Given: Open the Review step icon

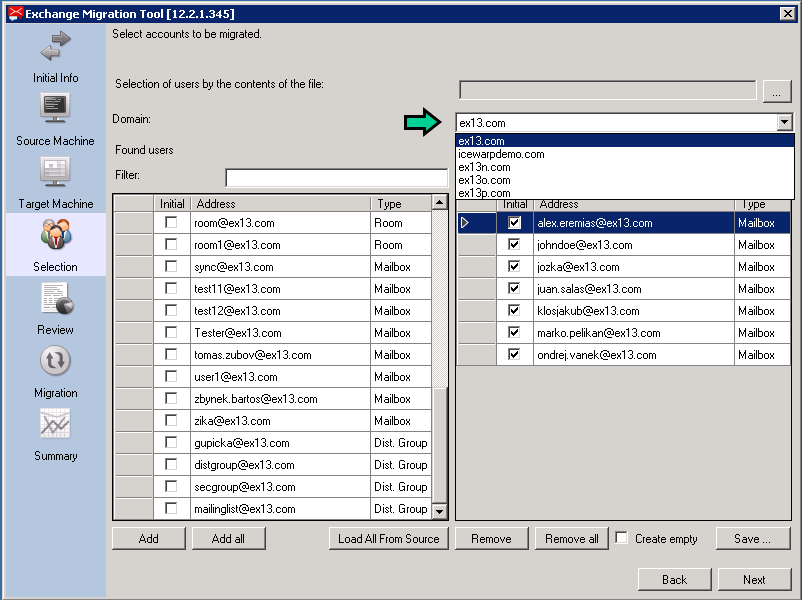Looking at the screenshot, I should pyautogui.click(x=56, y=298).
